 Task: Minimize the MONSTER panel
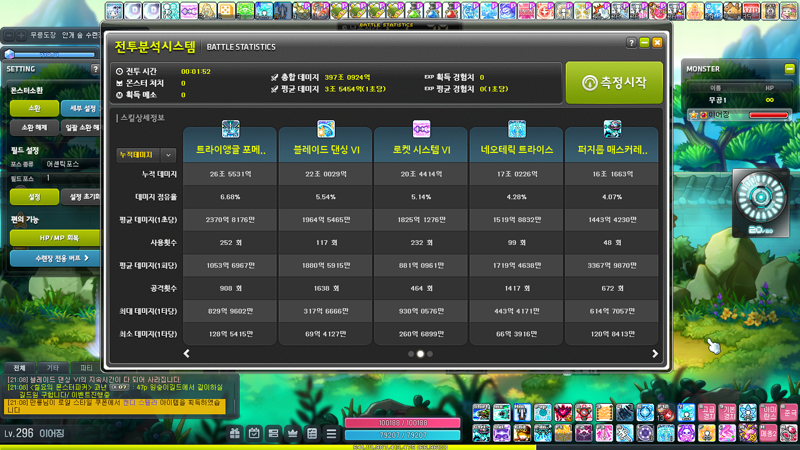point(789,68)
